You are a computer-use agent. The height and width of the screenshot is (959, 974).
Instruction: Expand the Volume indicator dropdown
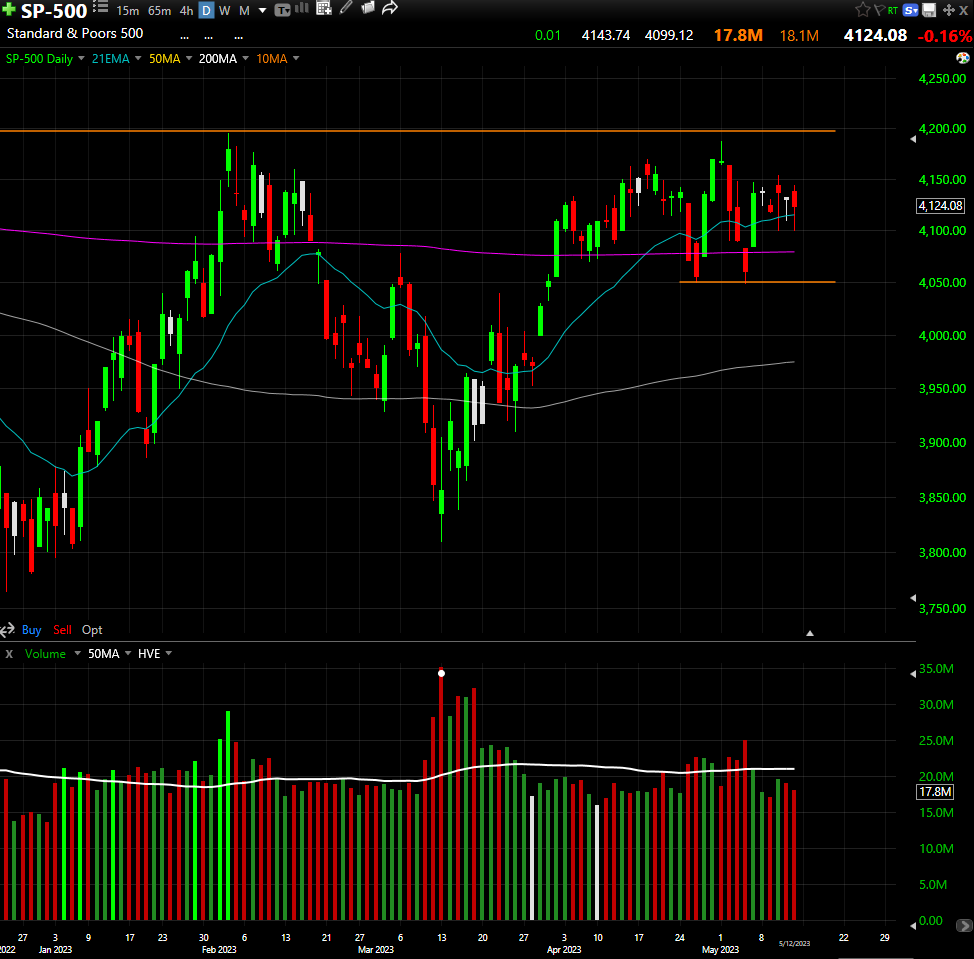(78, 653)
